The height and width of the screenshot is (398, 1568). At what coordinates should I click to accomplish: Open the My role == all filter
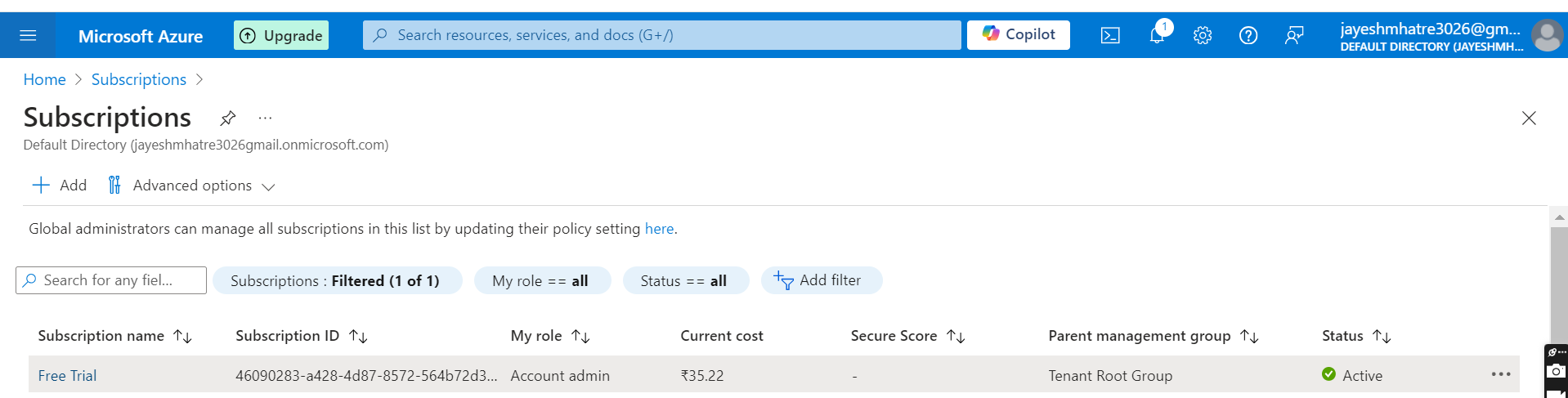pyautogui.click(x=542, y=280)
